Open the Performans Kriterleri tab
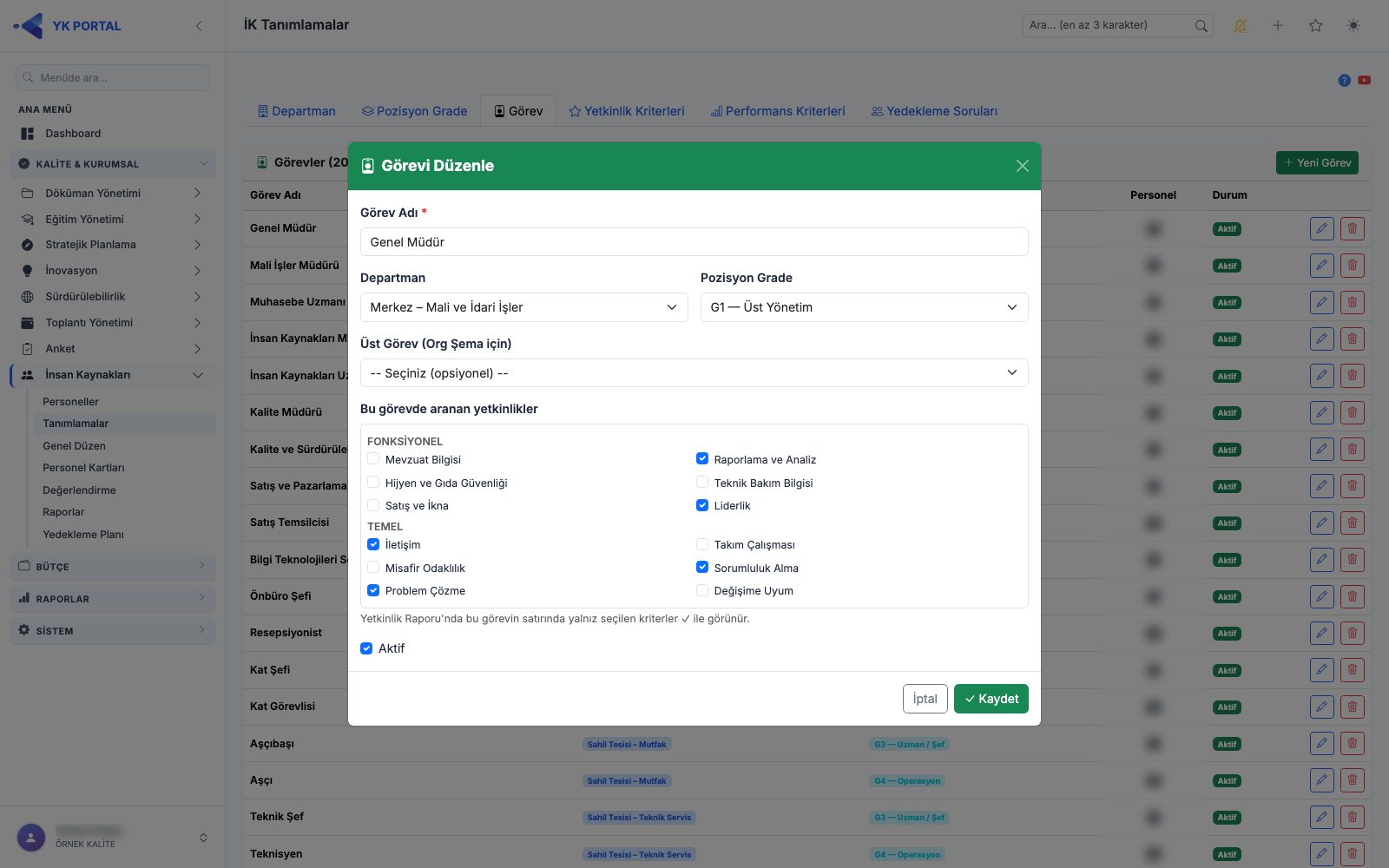This screenshot has width=1389, height=868. point(778,111)
